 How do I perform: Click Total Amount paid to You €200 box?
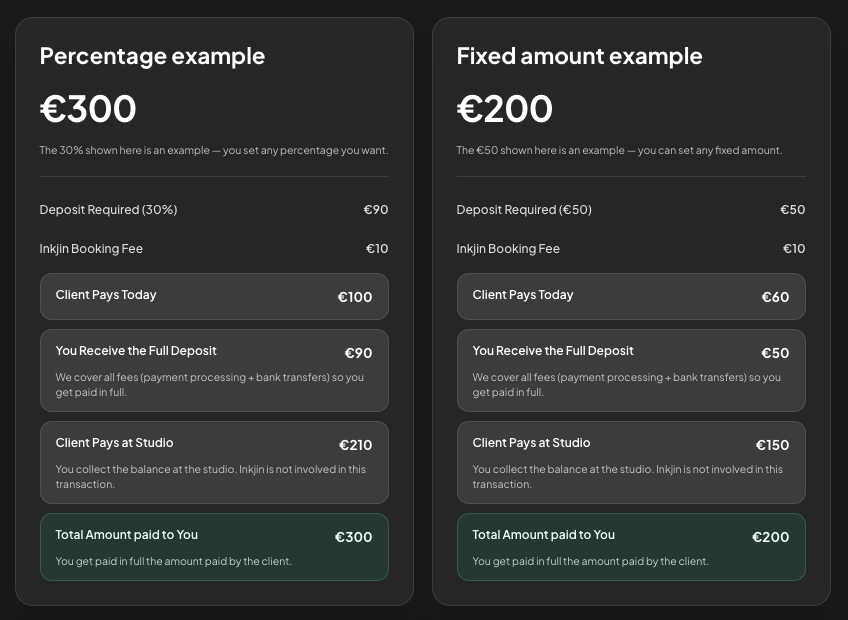pyautogui.click(x=631, y=547)
